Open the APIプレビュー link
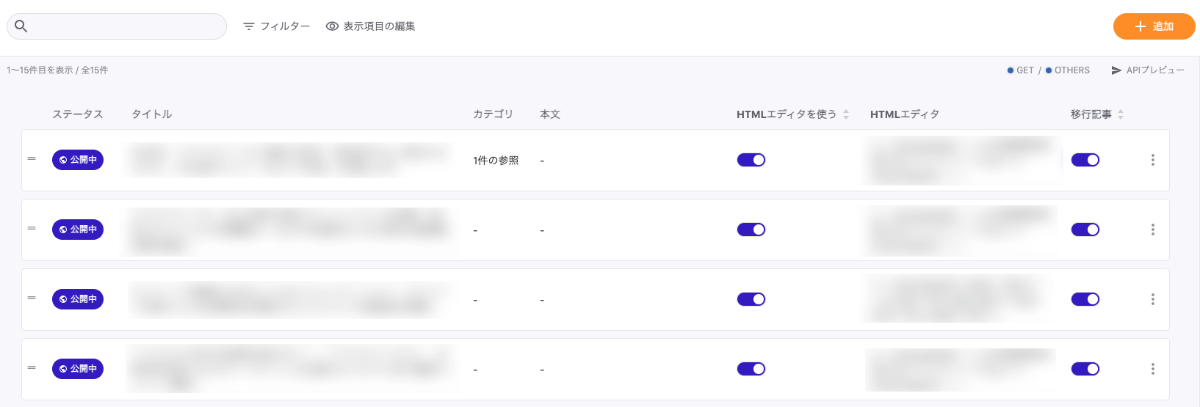This screenshot has height=407, width=1200. (x=1147, y=71)
